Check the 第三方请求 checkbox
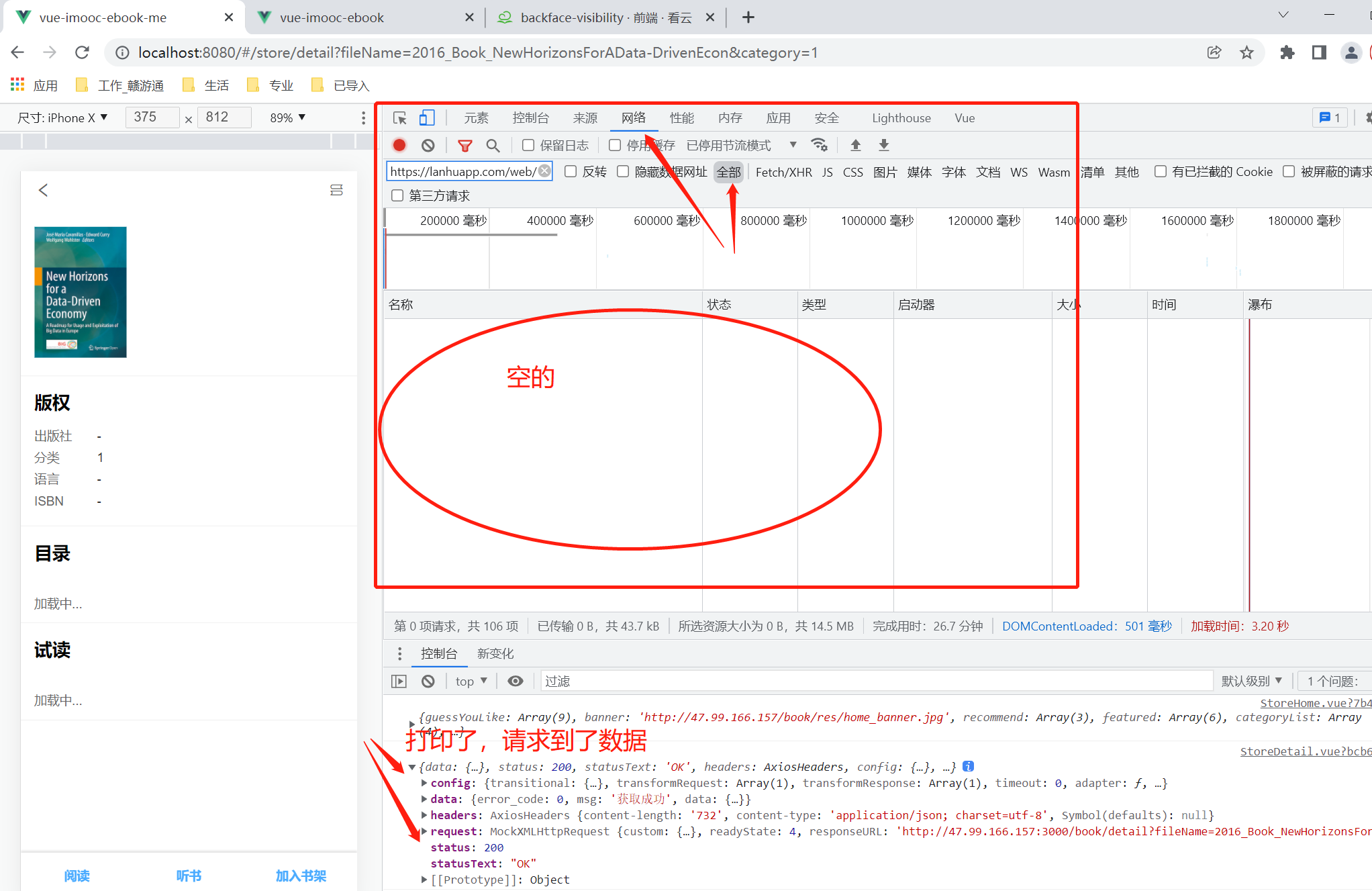 [x=397, y=195]
